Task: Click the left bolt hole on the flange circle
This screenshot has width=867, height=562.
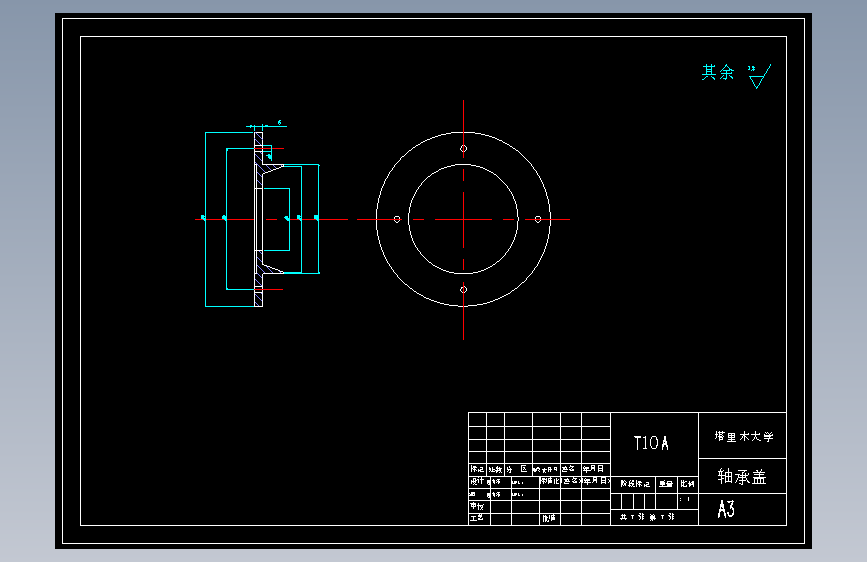Action: pos(397,220)
